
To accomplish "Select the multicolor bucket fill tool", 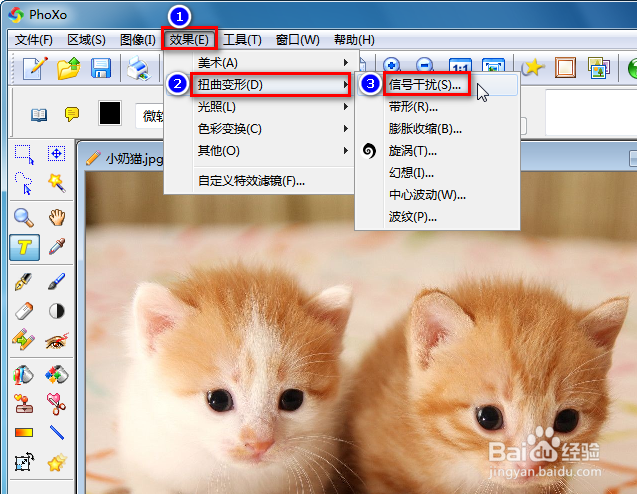I will coord(56,375).
